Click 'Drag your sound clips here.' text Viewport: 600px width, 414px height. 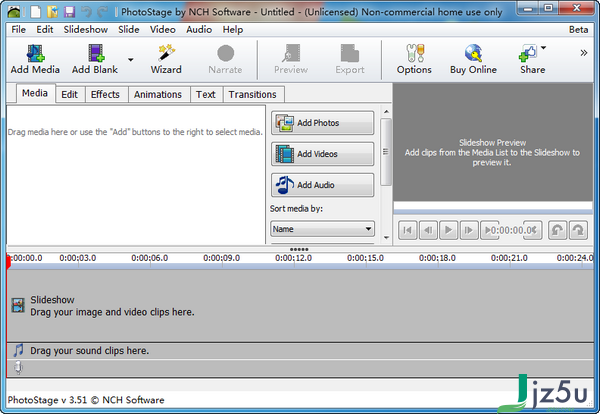point(90,351)
